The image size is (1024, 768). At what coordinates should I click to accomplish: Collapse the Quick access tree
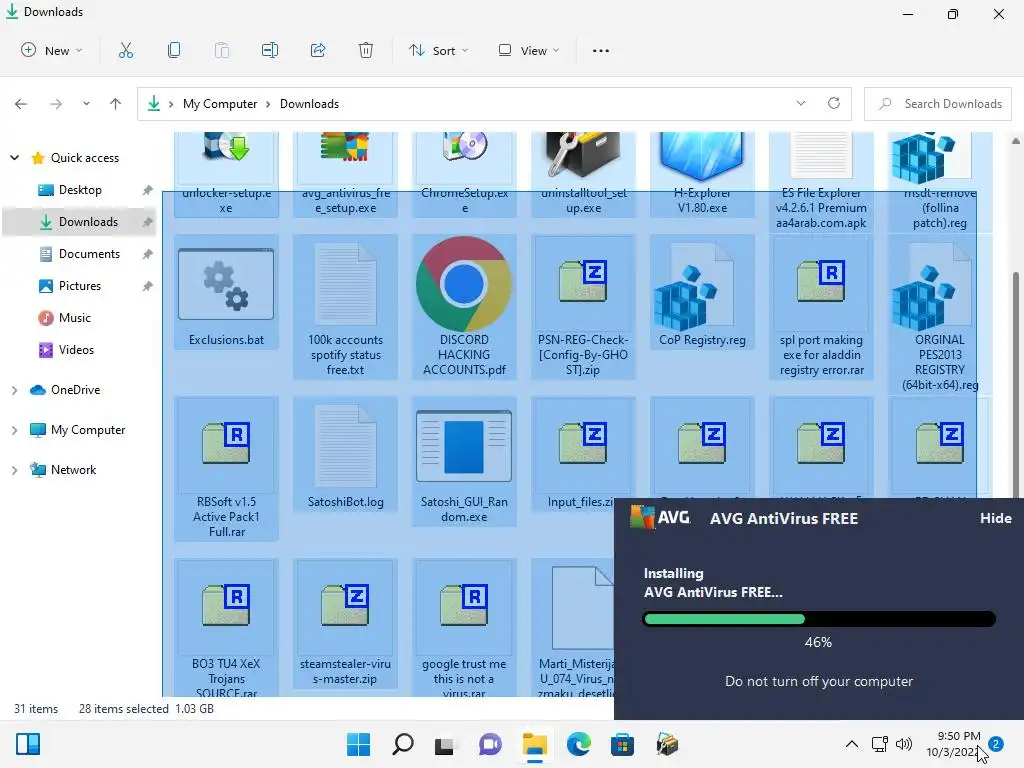pyautogui.click(x=14, y=157)
